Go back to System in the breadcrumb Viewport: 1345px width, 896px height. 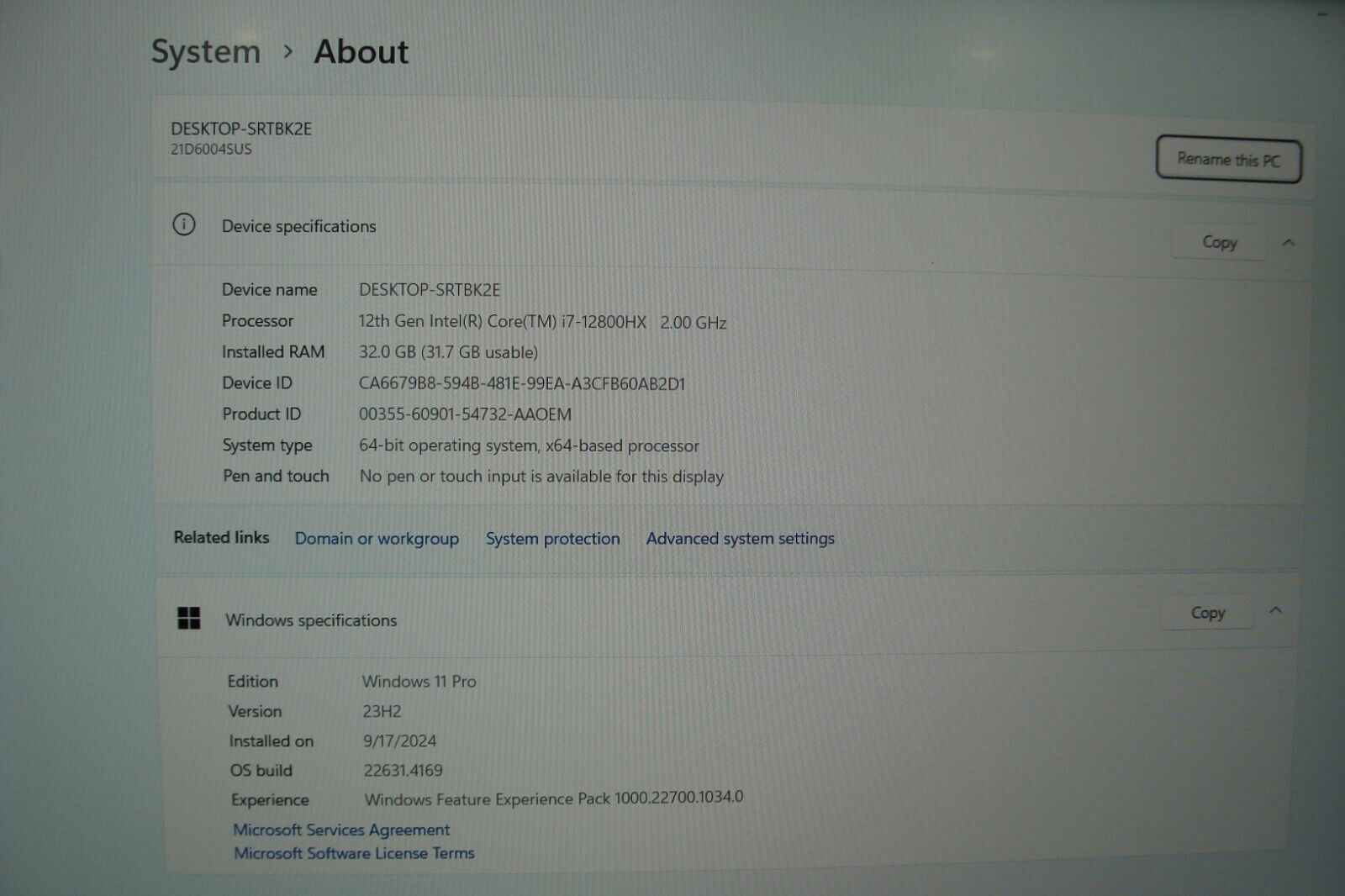[x=206, y=52]
